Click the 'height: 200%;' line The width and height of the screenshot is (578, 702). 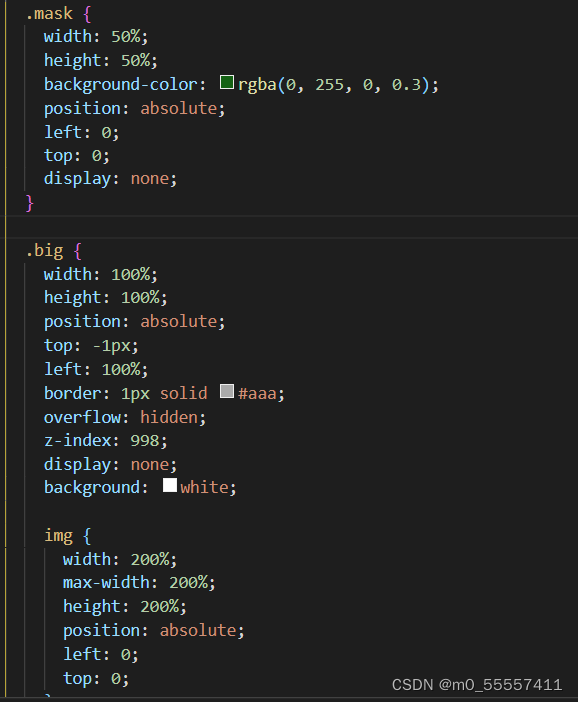[x=125, y=607]
